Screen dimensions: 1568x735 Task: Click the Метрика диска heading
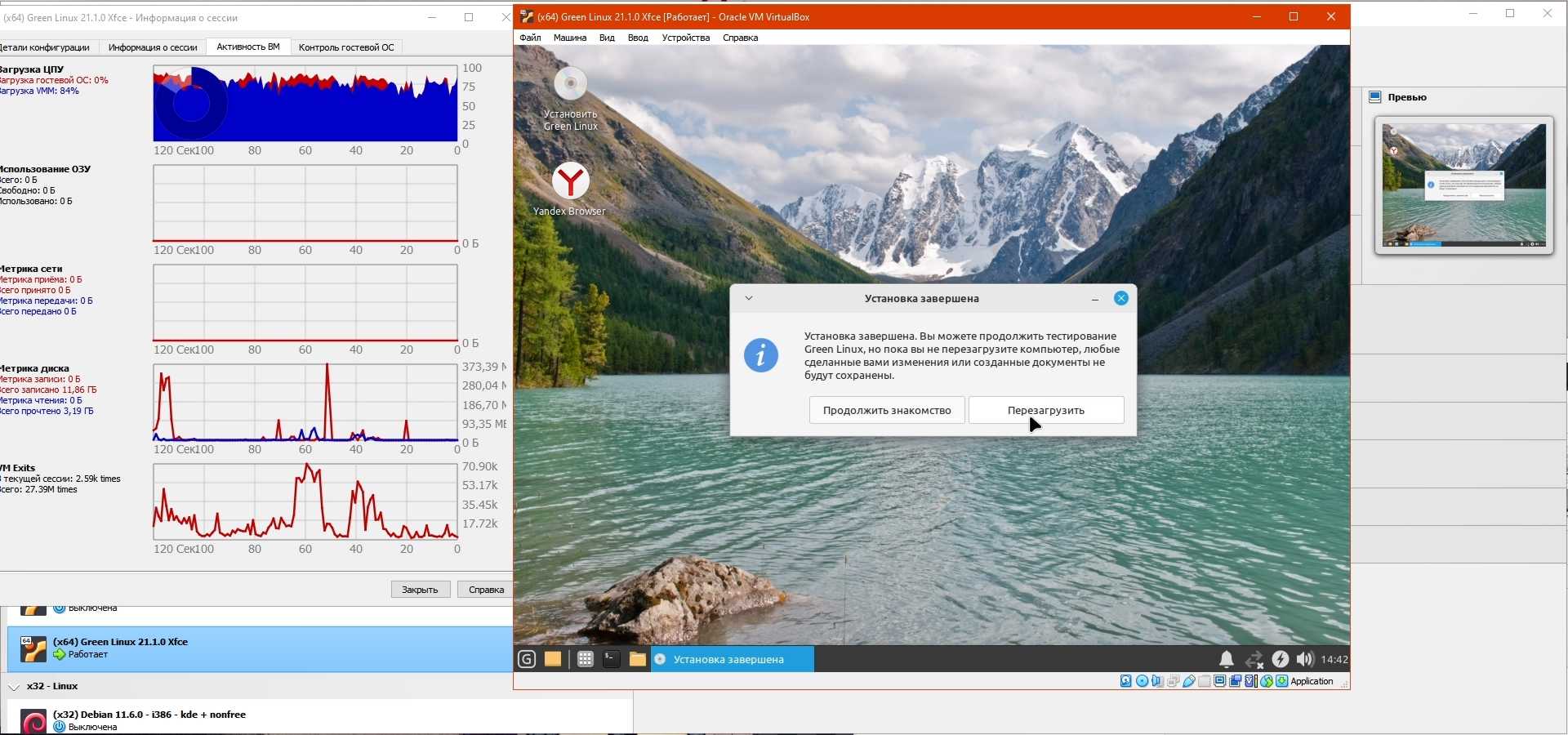coord(34,368)
